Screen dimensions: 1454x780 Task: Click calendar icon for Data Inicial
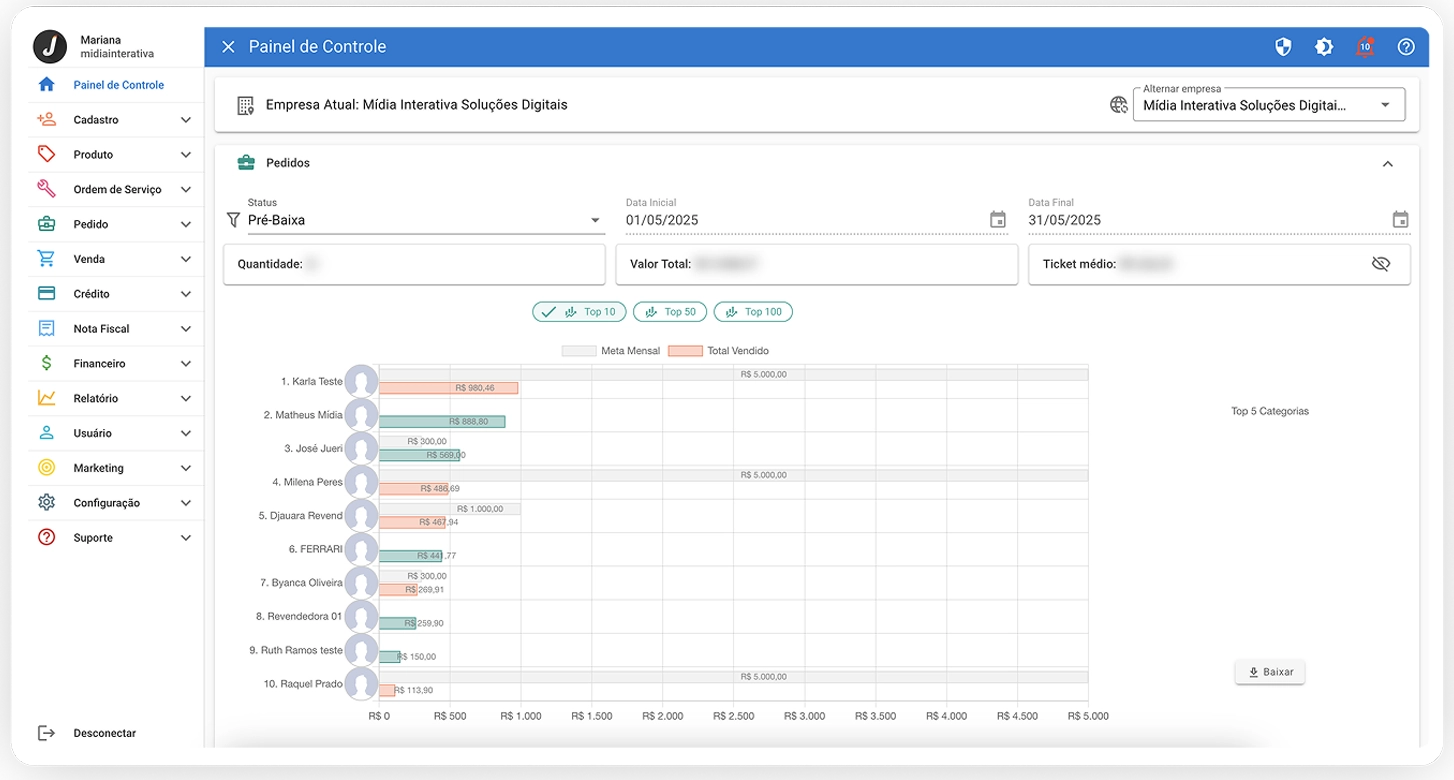(997, 220)
